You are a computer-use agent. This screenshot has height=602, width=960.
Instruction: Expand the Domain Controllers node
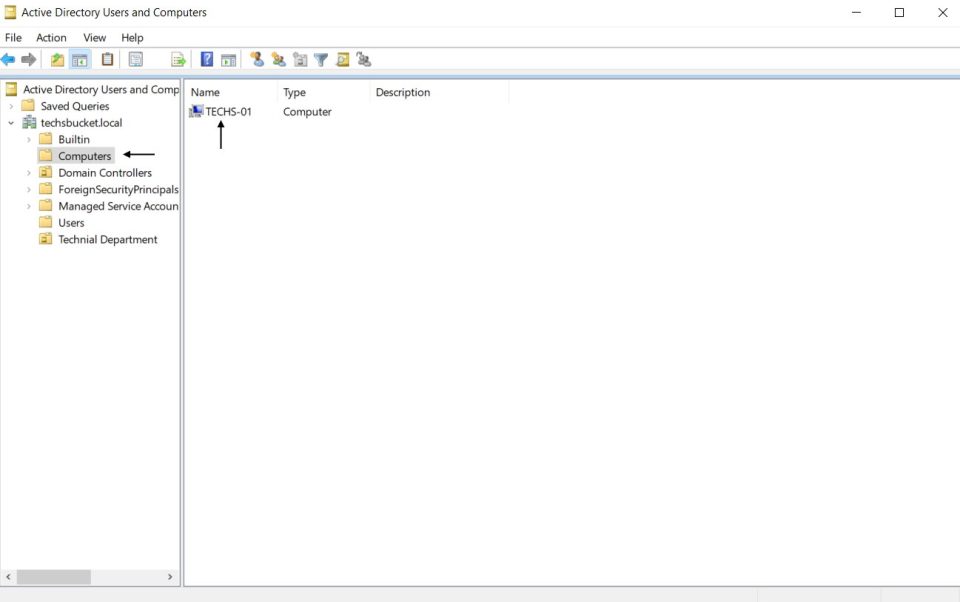pos(28,173)
